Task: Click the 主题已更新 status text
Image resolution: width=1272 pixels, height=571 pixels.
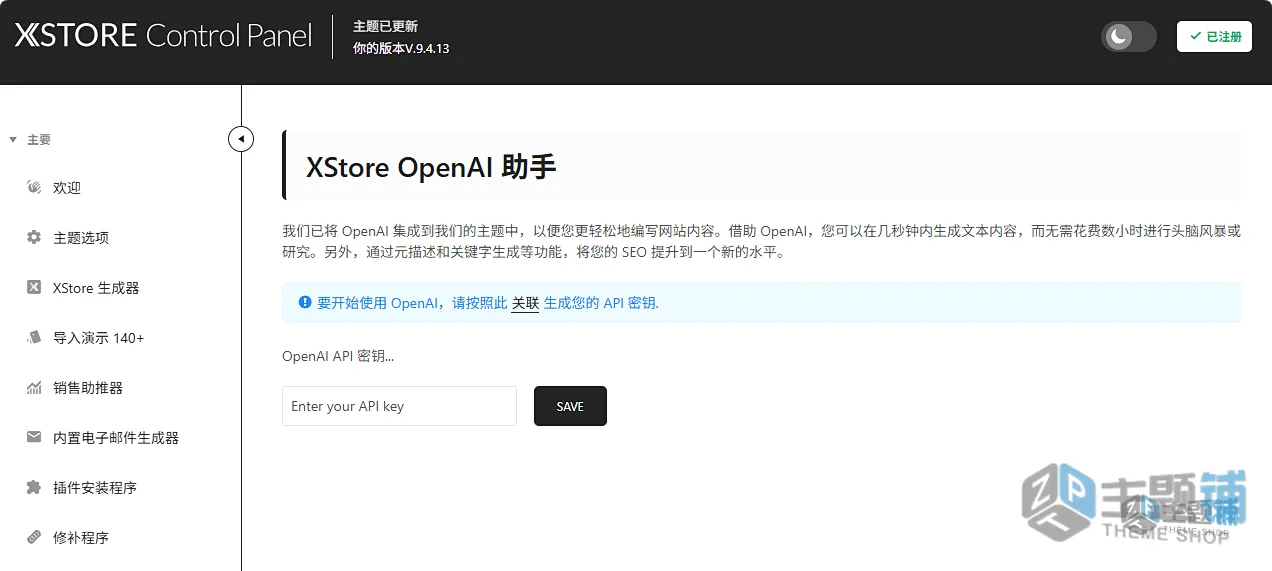Action: pos(385,26)
